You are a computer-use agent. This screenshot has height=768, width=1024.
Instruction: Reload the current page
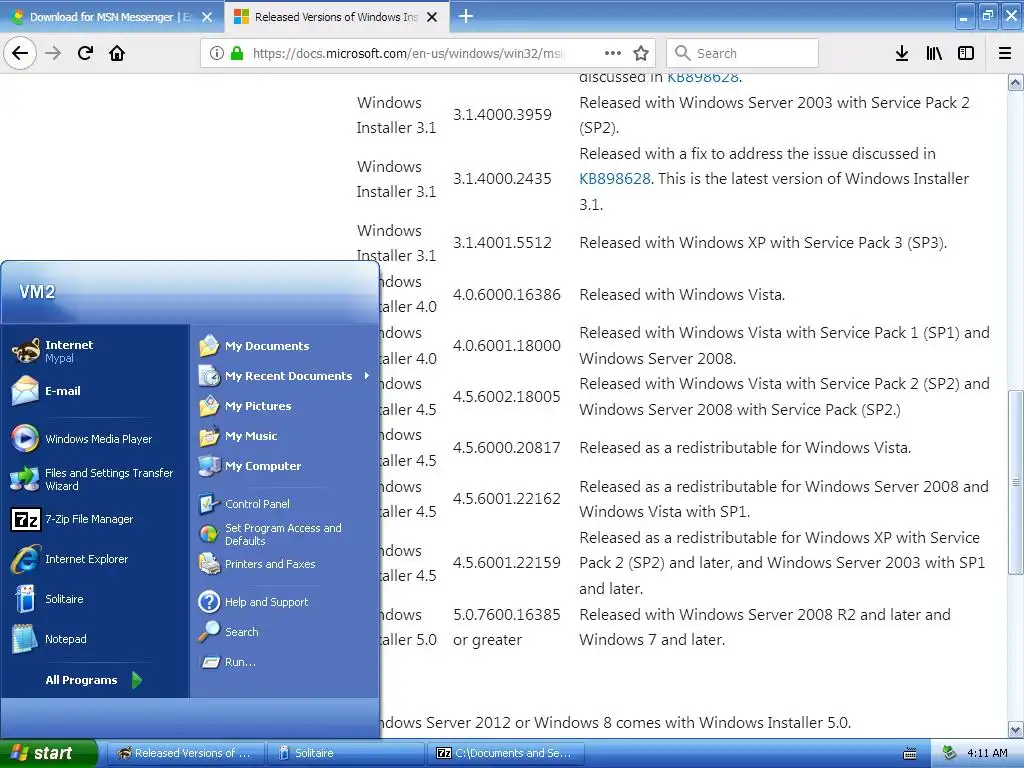pos(85,53)
